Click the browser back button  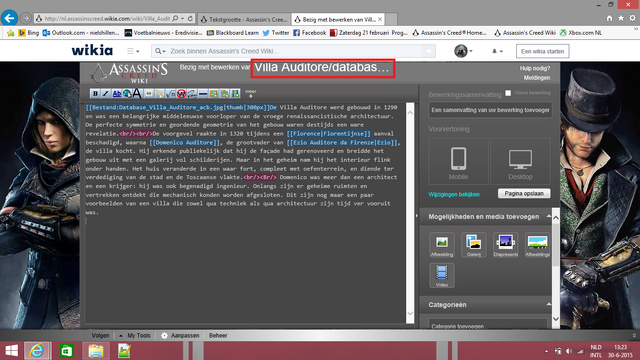click(x=9, y=18)
